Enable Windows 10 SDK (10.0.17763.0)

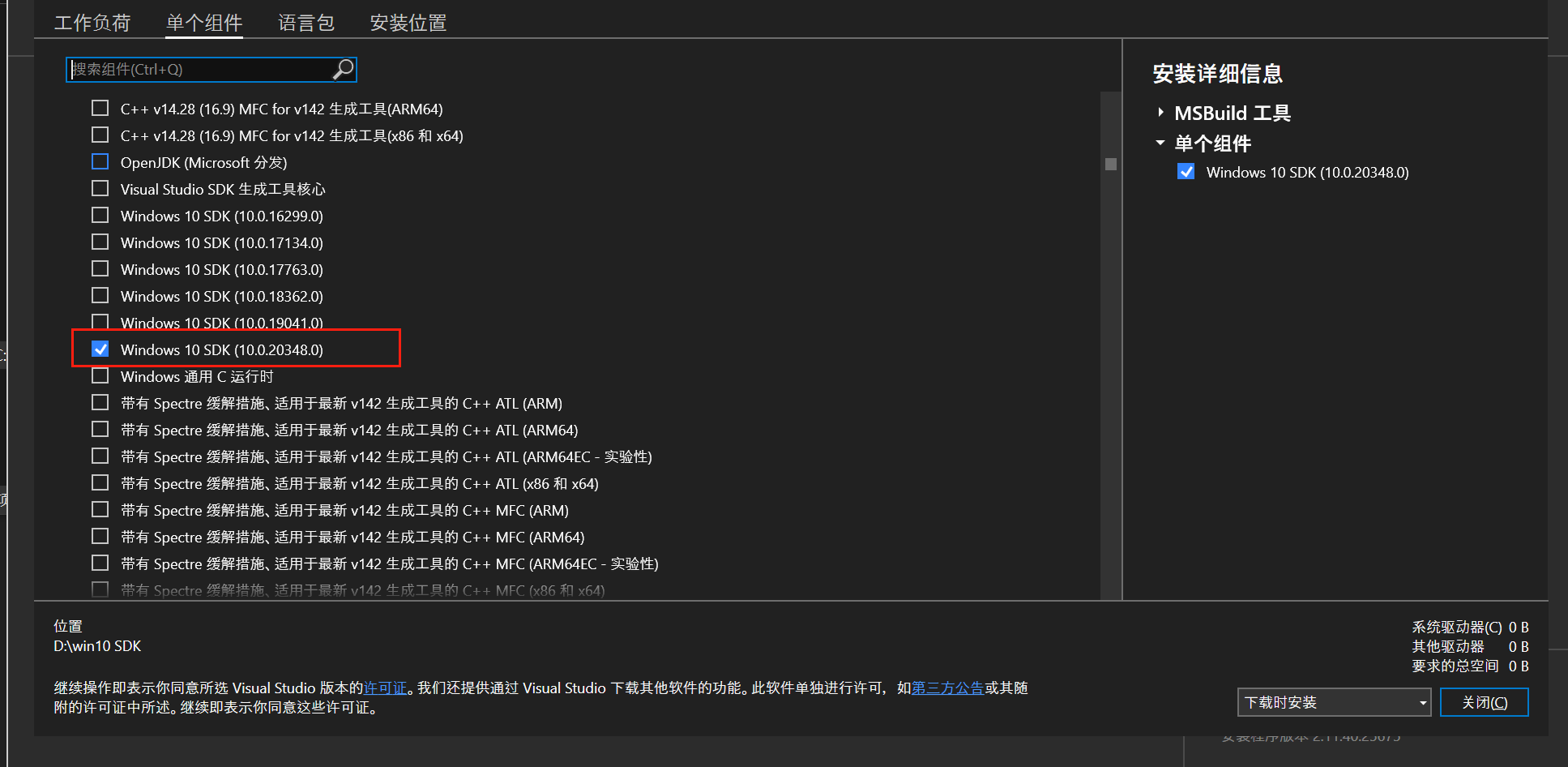tap(100, 268)
